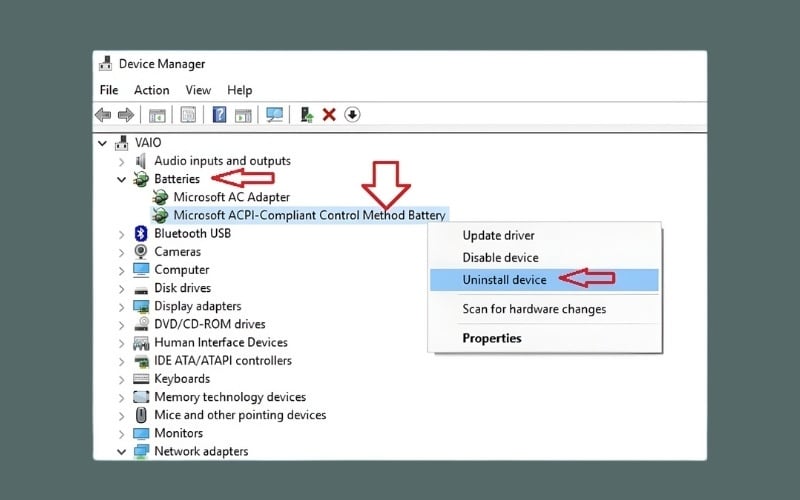Collapse the VAIO root node

coord(104,143)
